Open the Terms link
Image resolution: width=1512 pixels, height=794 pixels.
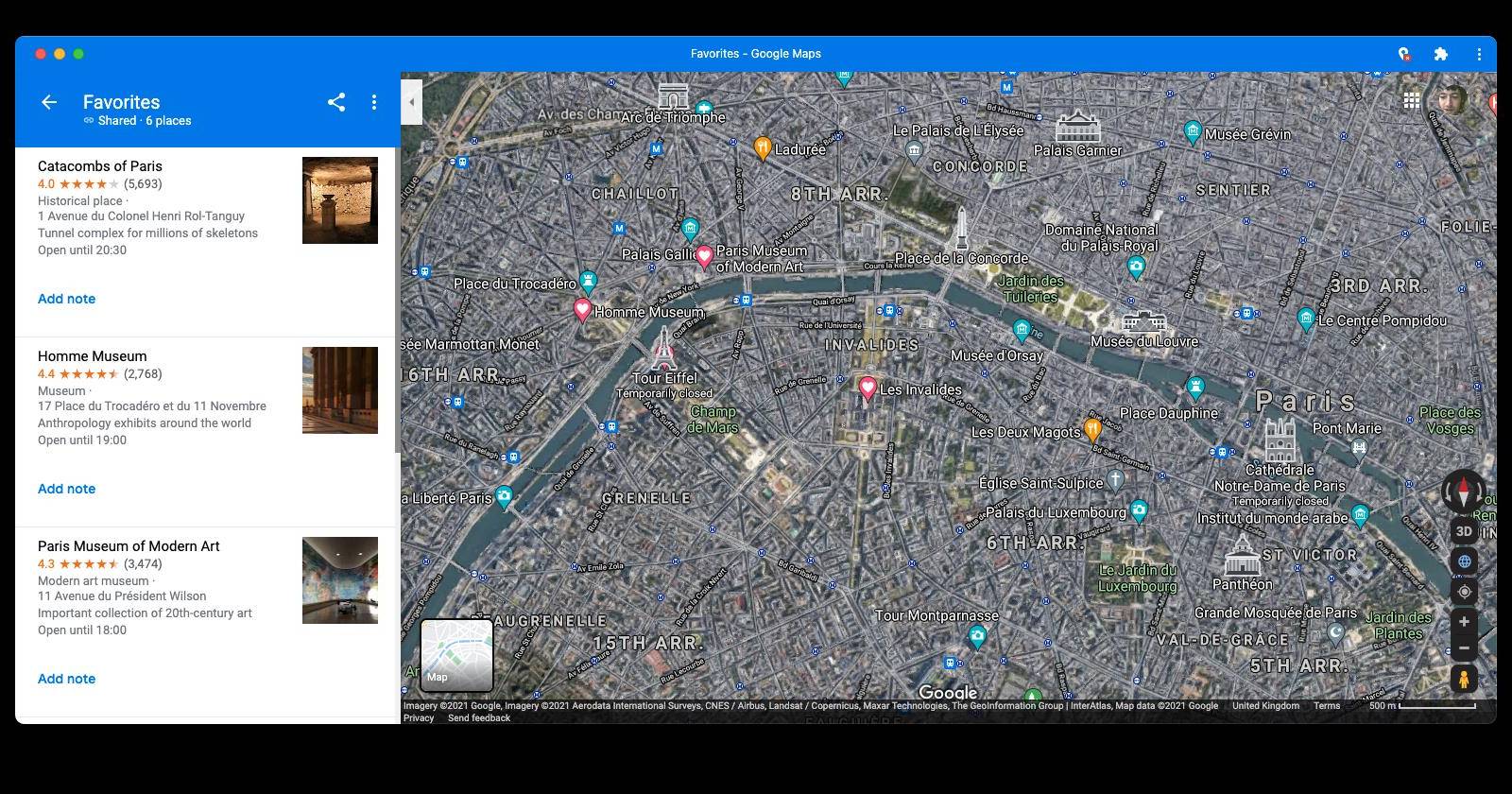(1327, 705)
